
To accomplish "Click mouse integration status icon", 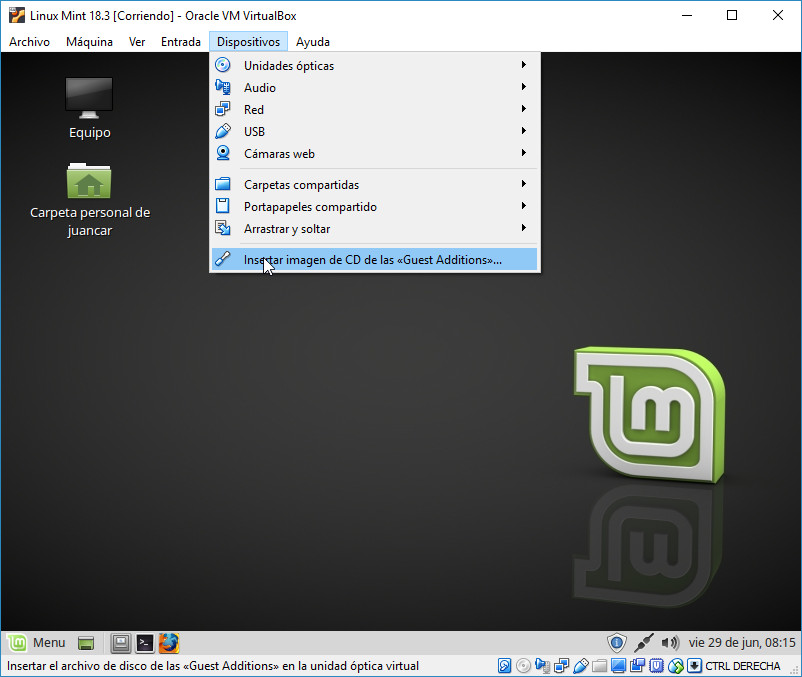I will click(676, 666).
